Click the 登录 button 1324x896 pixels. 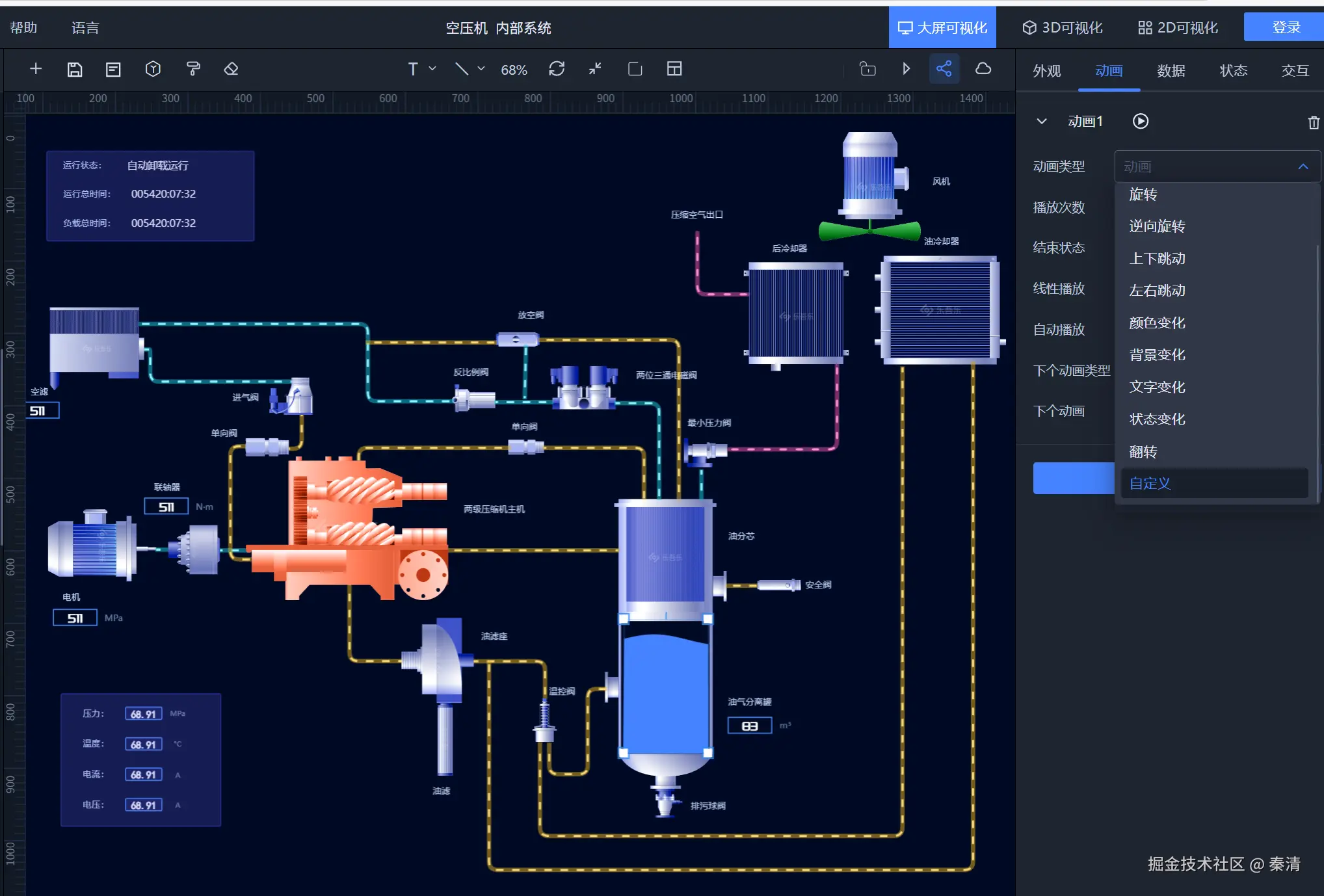click(x=1286, y=27)
